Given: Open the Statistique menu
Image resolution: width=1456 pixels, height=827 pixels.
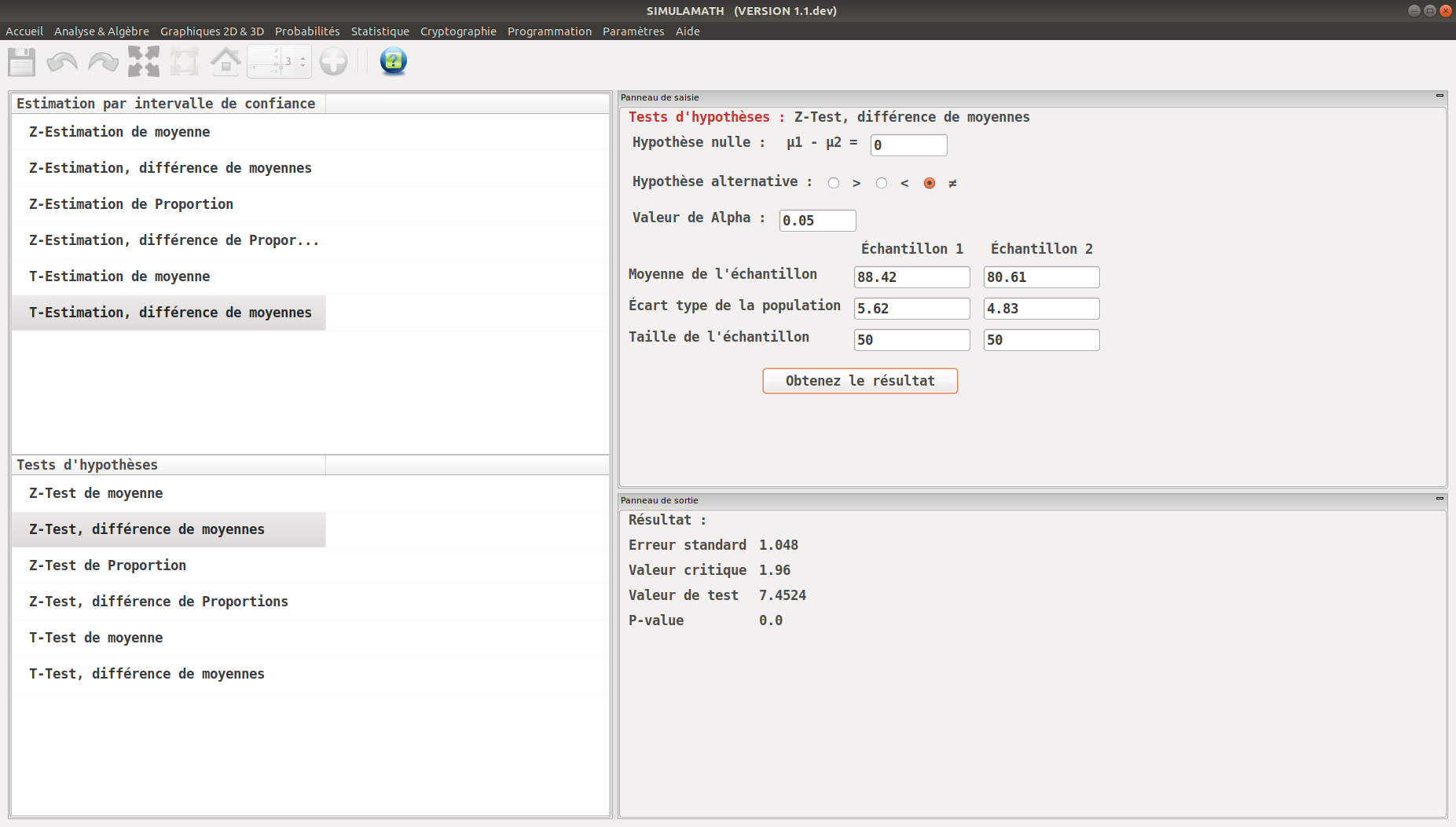Looking at the screenshot, I should tap(380, 31).
